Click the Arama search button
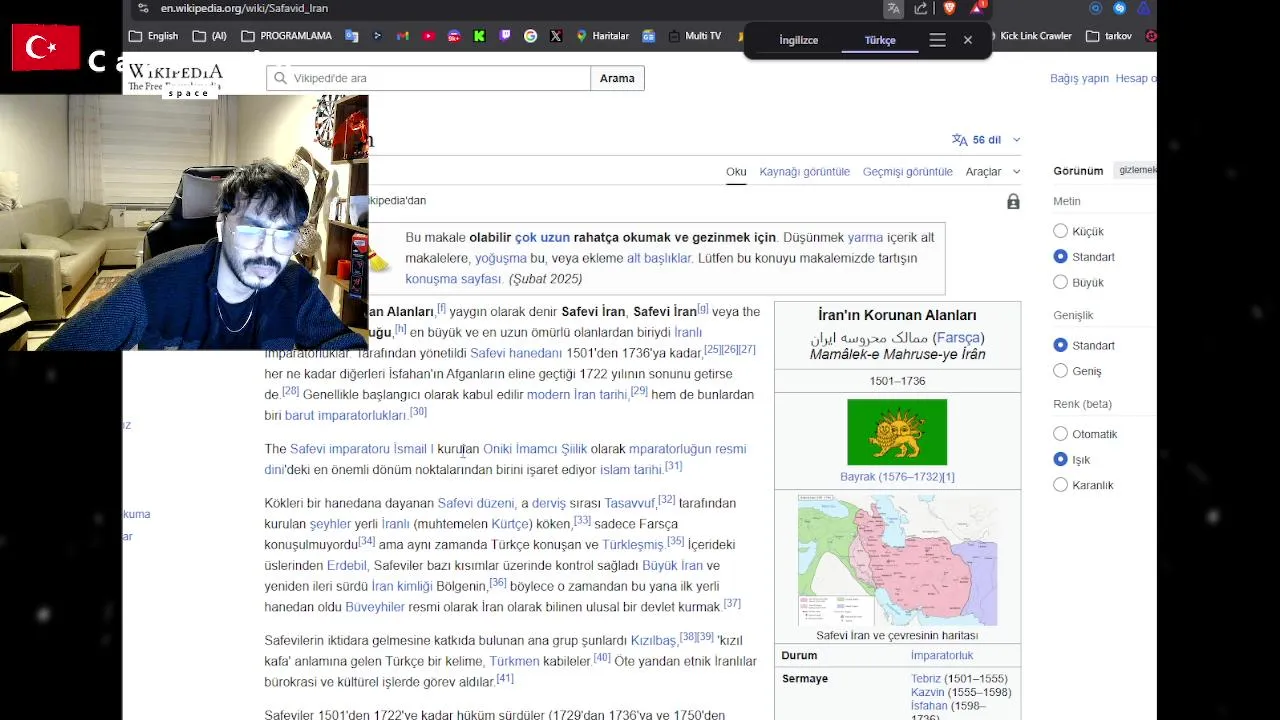The image size is (1280, 720). click(x=617, y=78)
